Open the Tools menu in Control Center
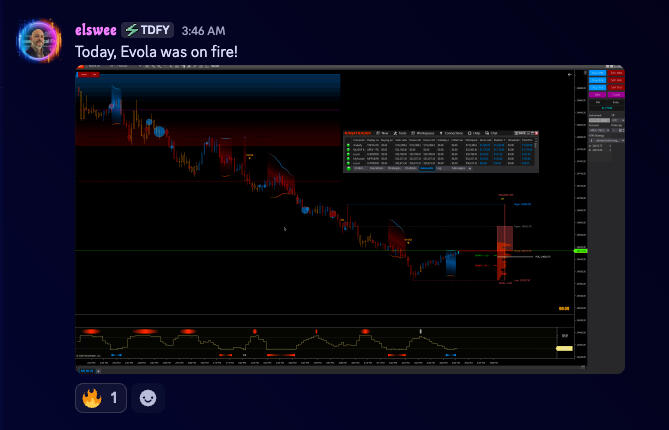669x430 pixels. pyautogui.click(x=401, y=132)
